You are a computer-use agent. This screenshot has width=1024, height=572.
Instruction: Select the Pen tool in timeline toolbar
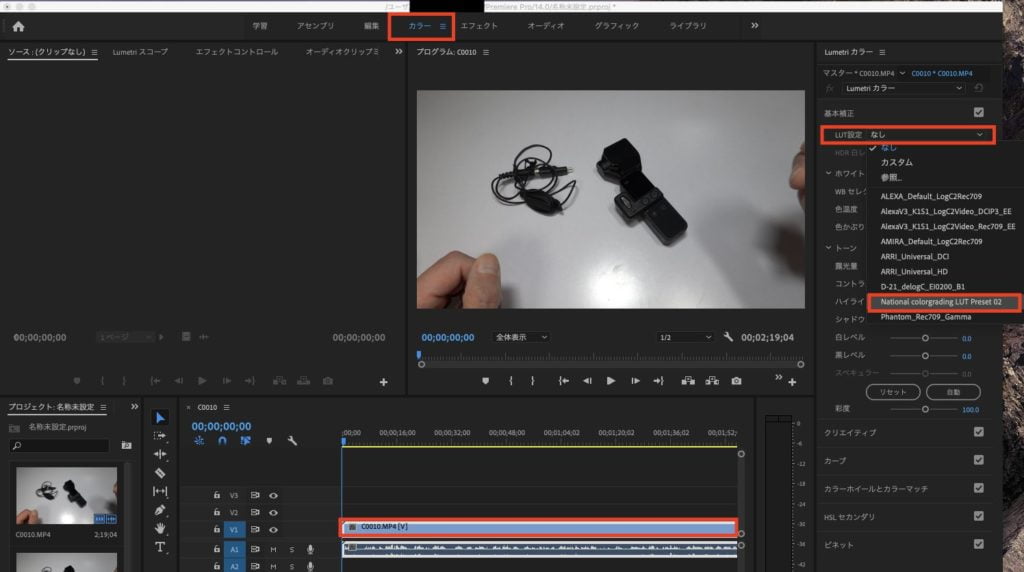point(160,510)
